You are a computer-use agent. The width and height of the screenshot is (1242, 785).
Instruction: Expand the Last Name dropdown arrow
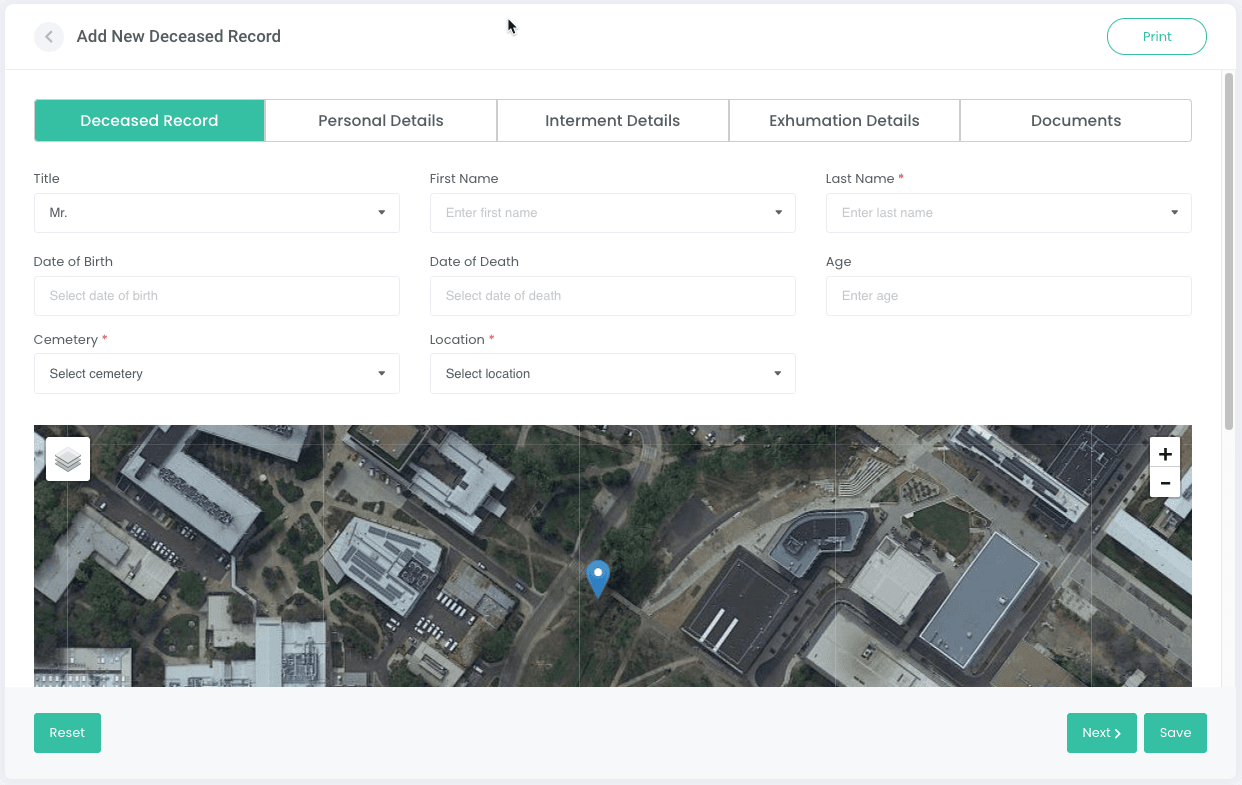pyautogui.click(x=1174, y=213)
